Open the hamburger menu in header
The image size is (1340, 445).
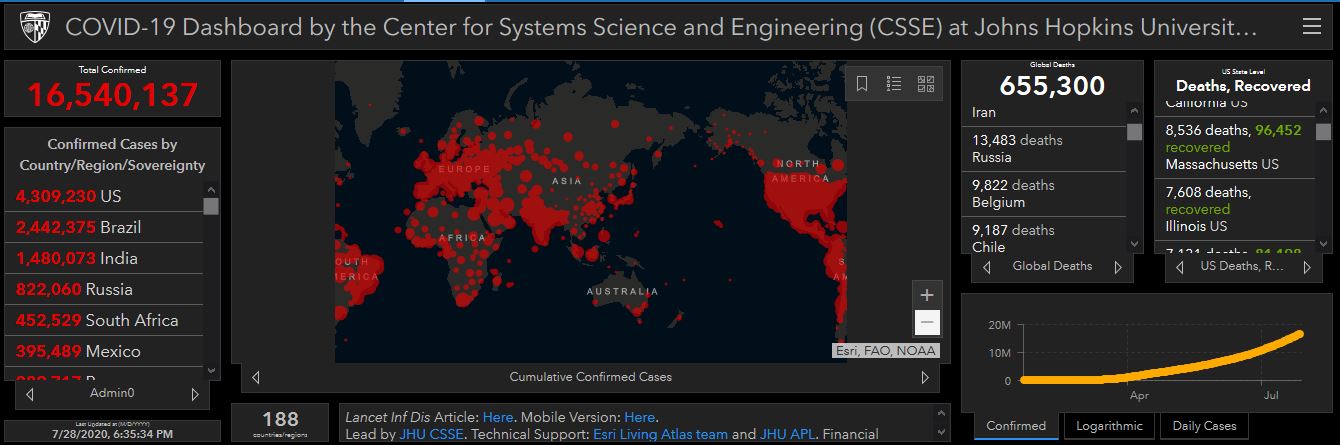(1312, 27)
